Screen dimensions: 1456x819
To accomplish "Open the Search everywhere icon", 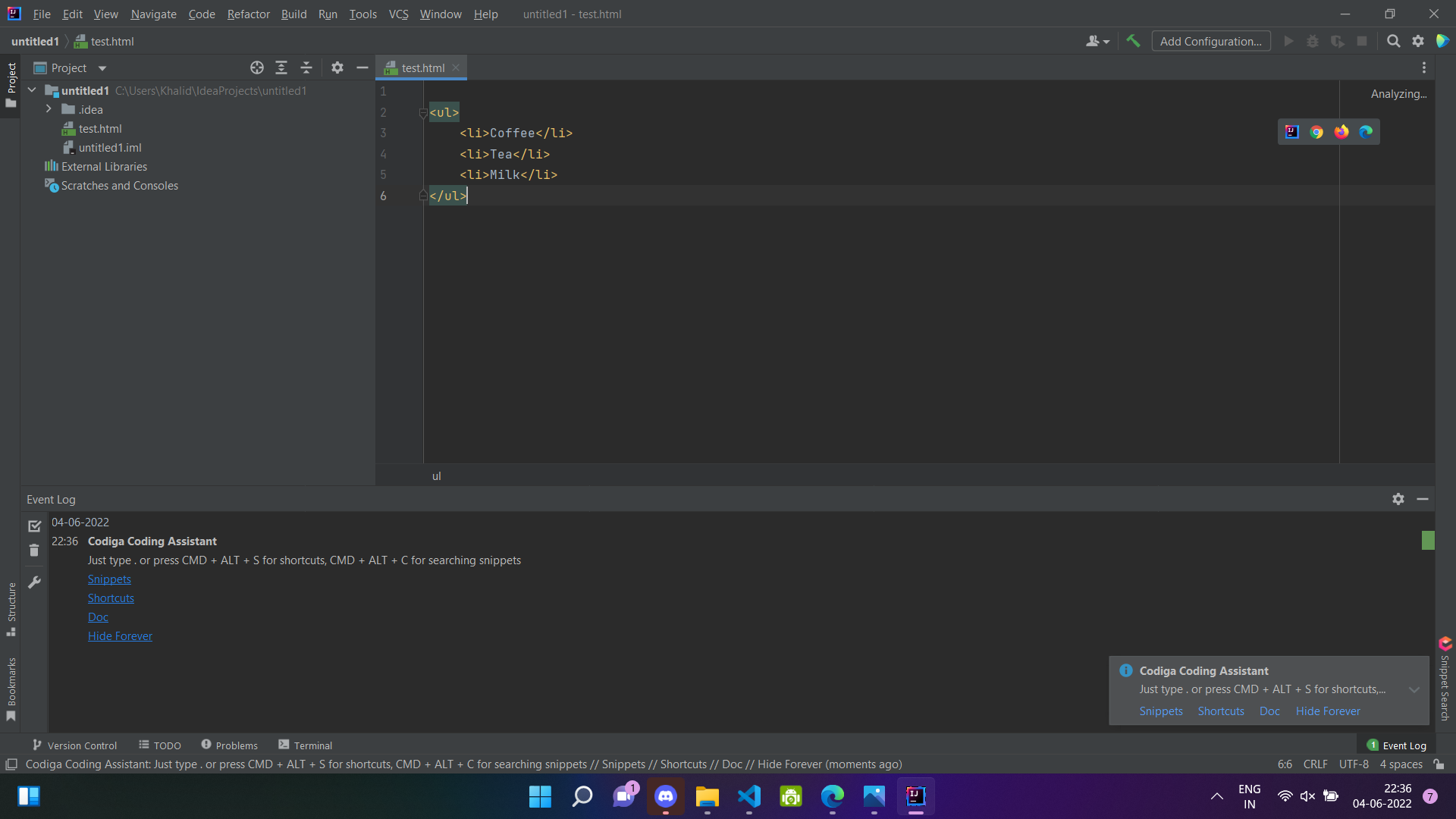I will [1393, 41].
